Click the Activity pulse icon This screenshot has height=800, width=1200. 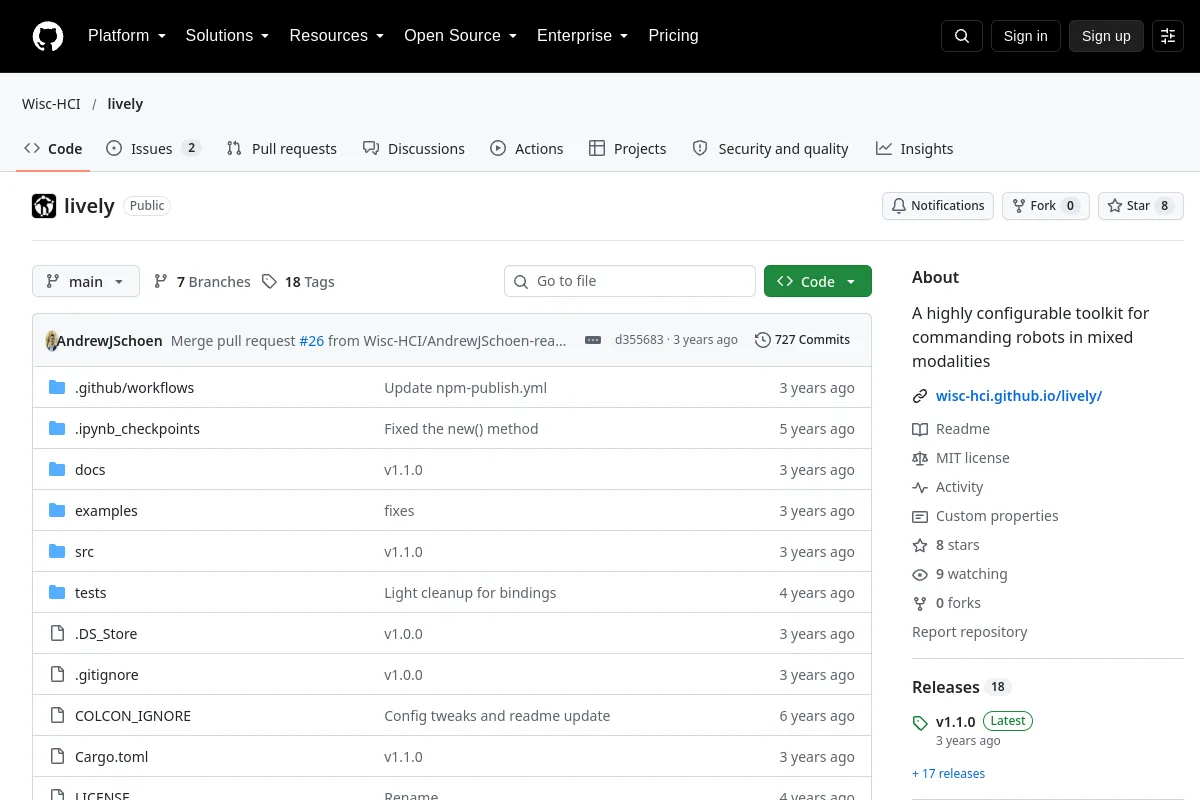click(x=920, y=487)
